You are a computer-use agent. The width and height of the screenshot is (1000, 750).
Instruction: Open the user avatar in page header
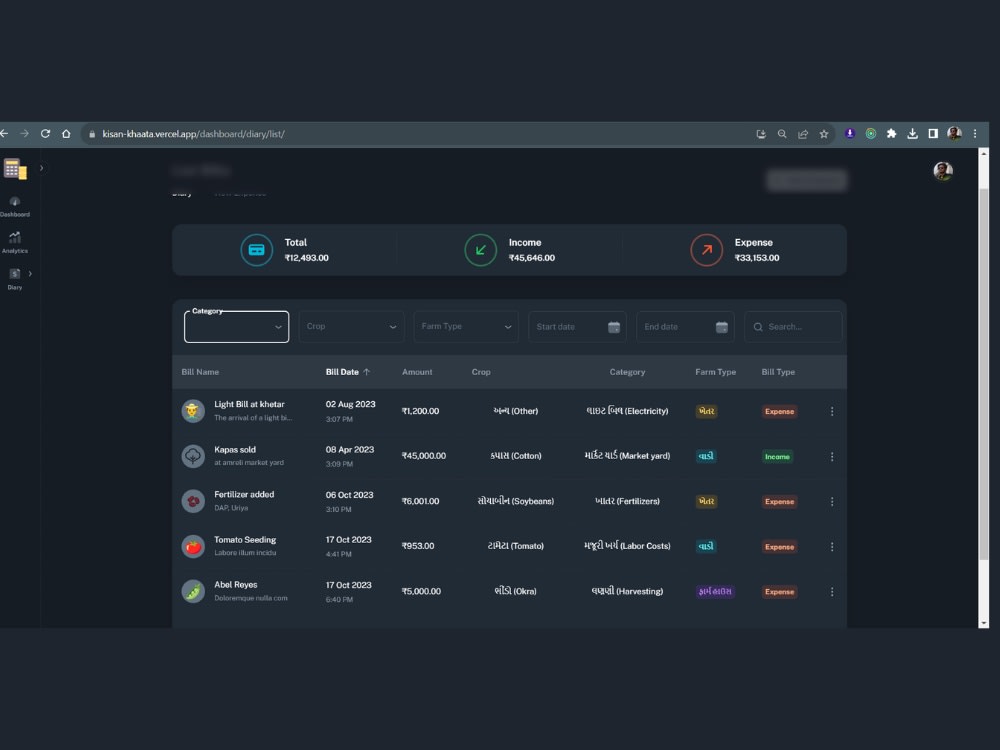pos(943,171)
